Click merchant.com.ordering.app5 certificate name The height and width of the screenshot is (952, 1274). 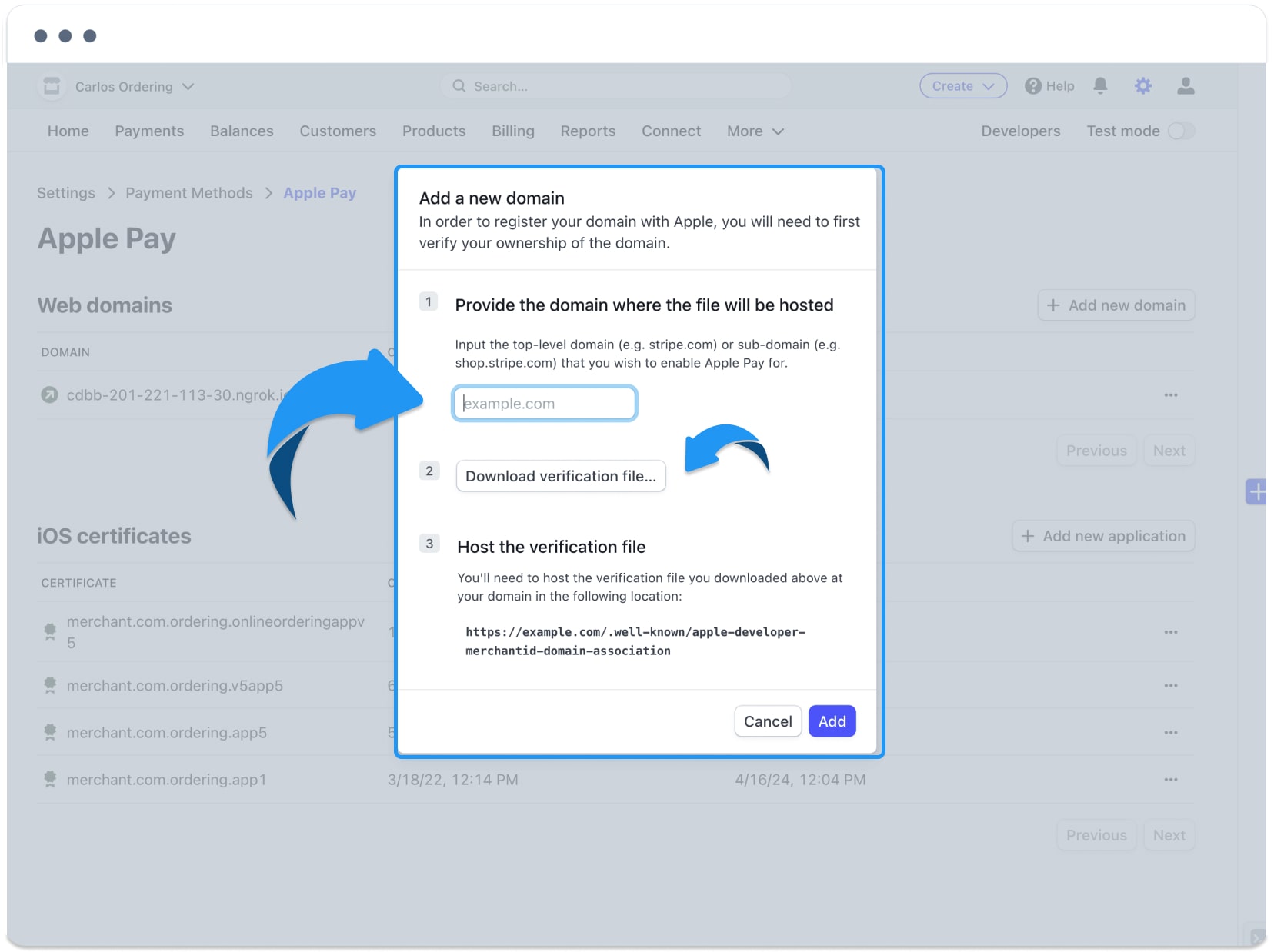click(x=167, y=733)
